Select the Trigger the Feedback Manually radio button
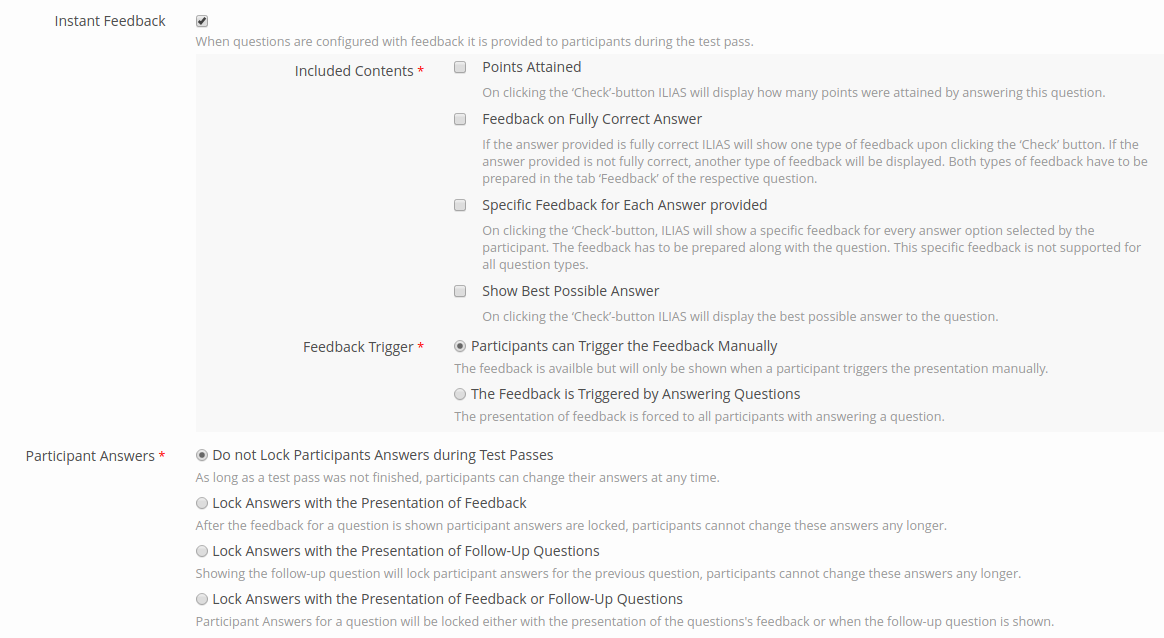This screenshot has height=638, width=1164. pos(460,346)
